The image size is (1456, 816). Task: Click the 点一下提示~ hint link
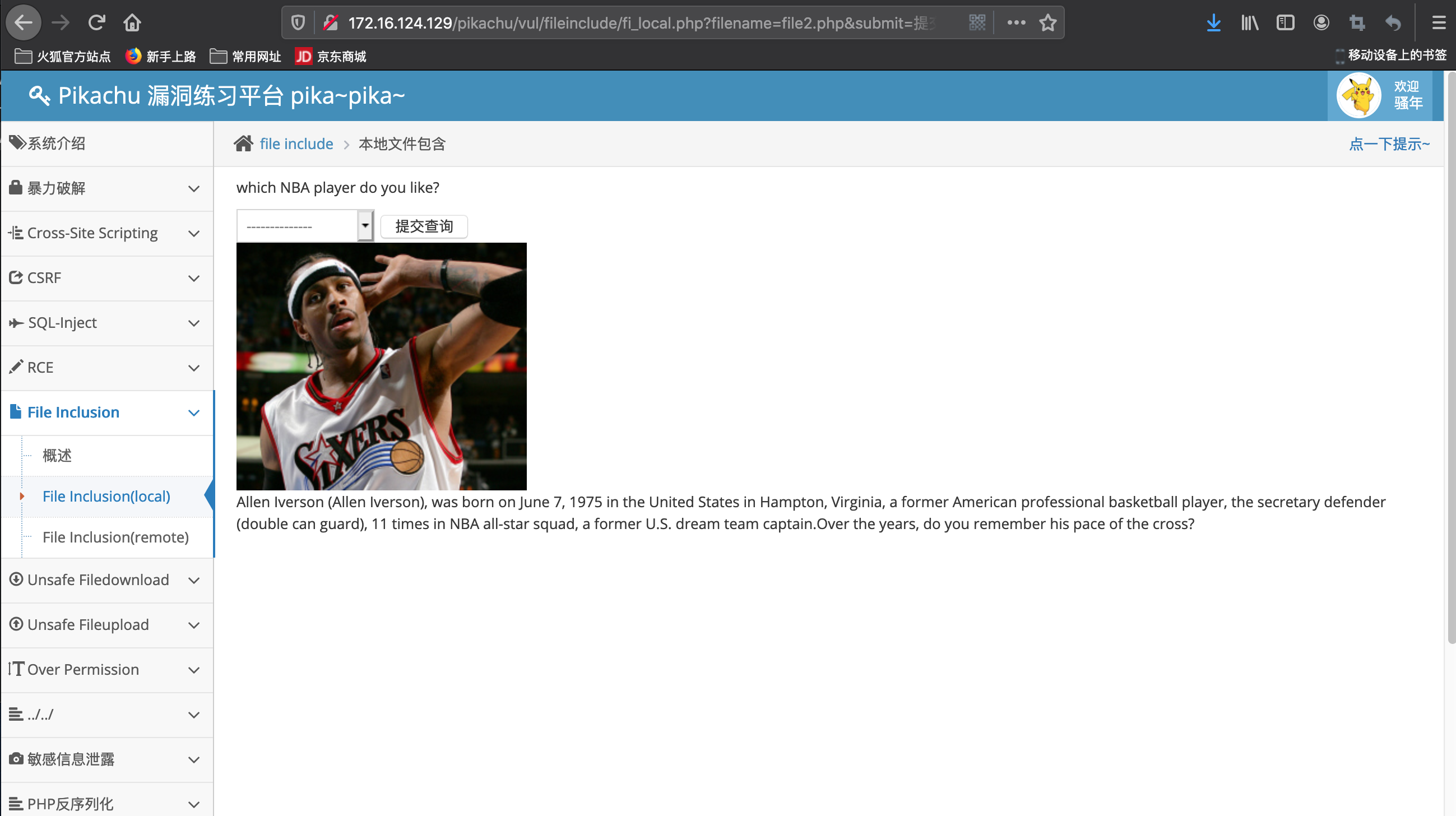click(1389, 144)
